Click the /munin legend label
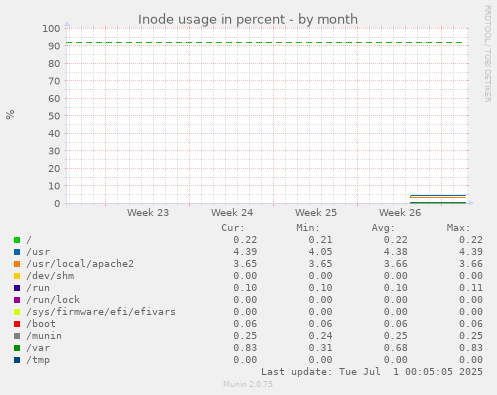 point(44,336)
